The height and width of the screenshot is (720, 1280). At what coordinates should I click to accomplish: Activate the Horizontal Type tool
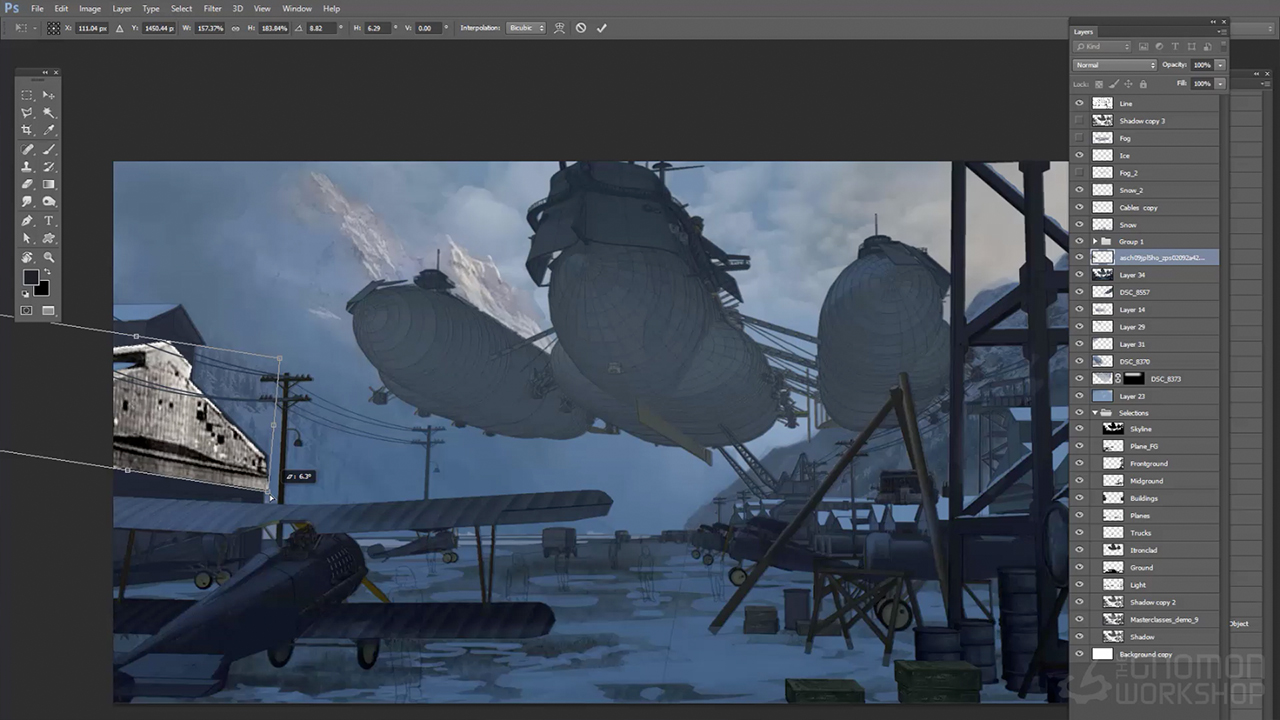tap(48, 221)
